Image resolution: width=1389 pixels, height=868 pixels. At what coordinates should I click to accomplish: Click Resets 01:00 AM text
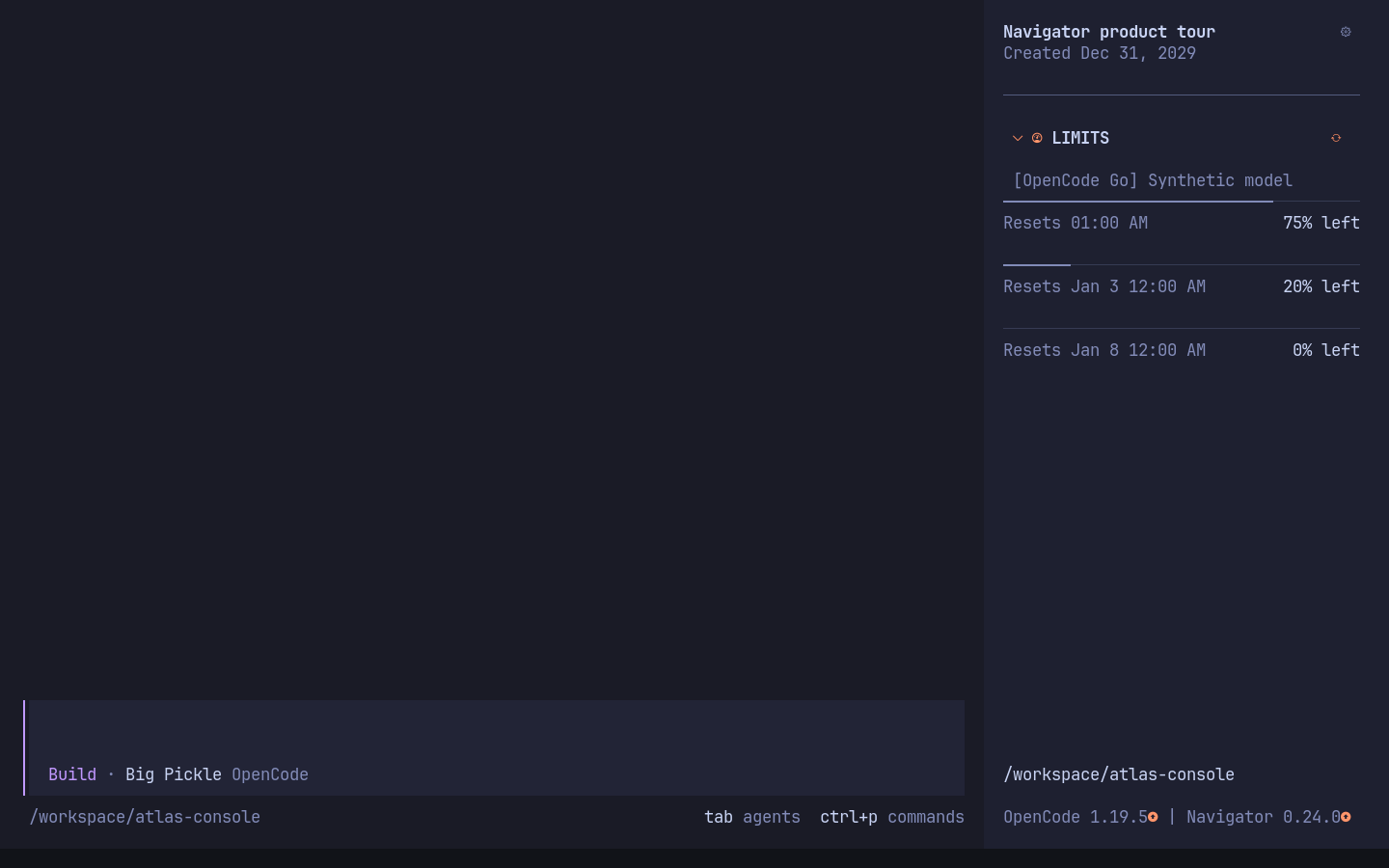tap(1076, 223)
